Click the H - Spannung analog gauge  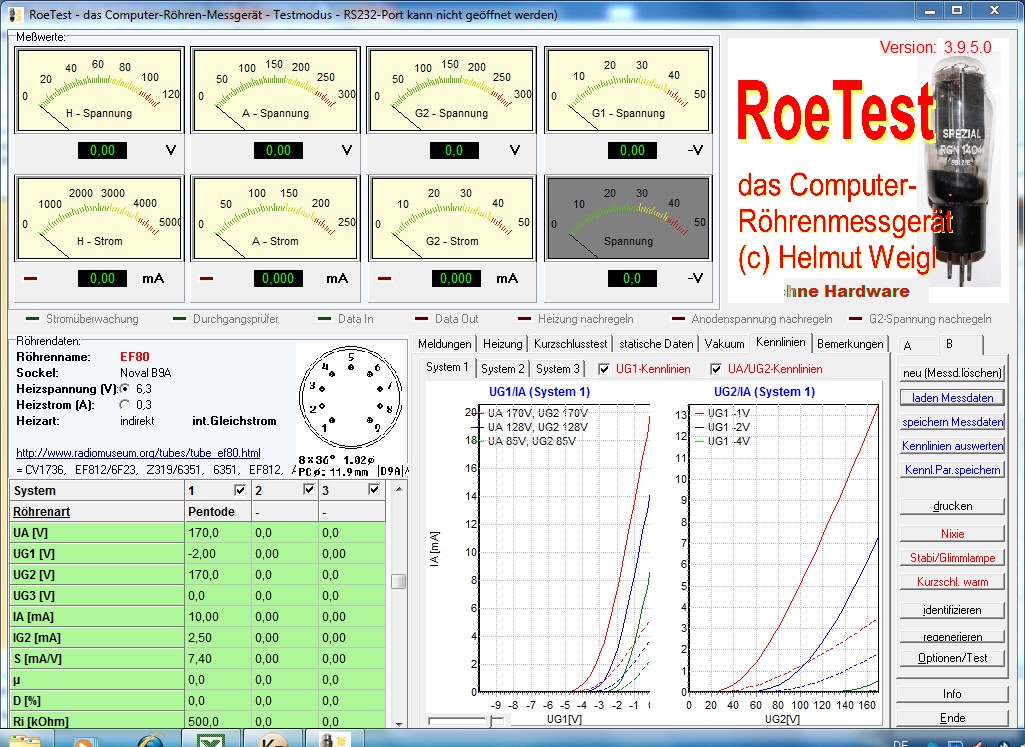(99, 90)
